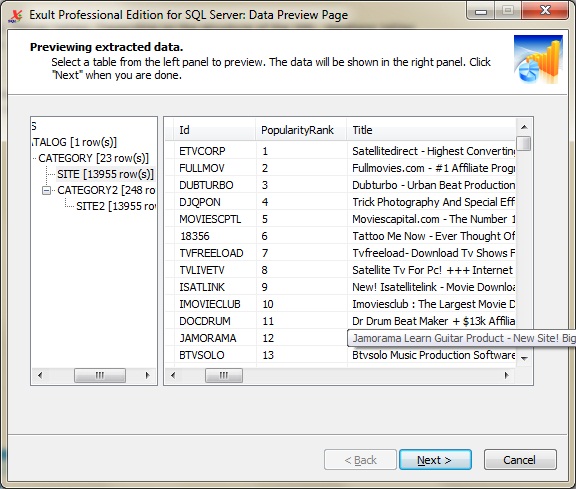Click the Title column header
This screenshot has height=489, width=576.
click(x=431, y=130)
